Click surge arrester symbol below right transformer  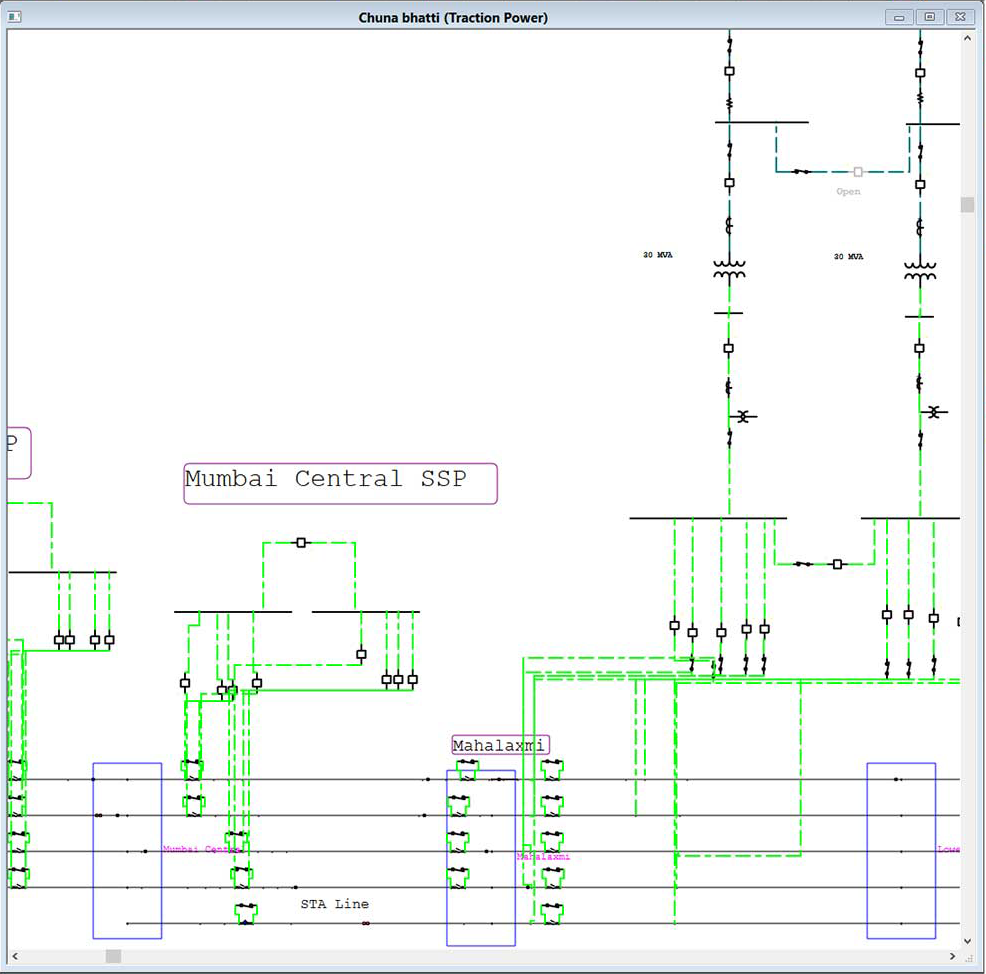coord(935,411)
